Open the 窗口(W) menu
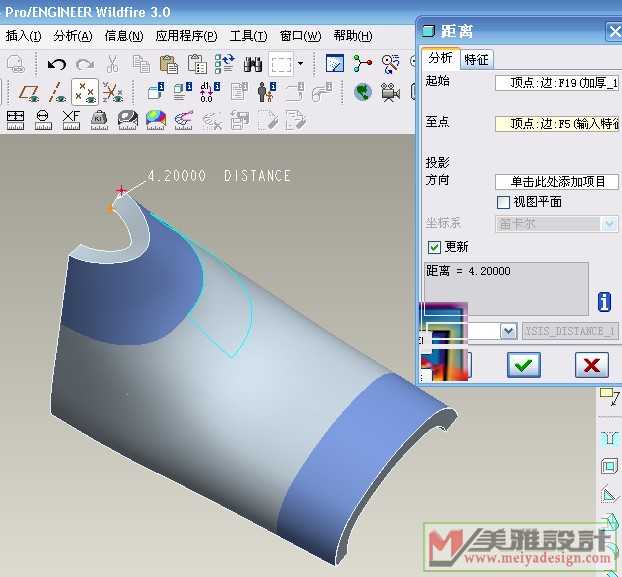622x577 pixels. click(300, 36)
